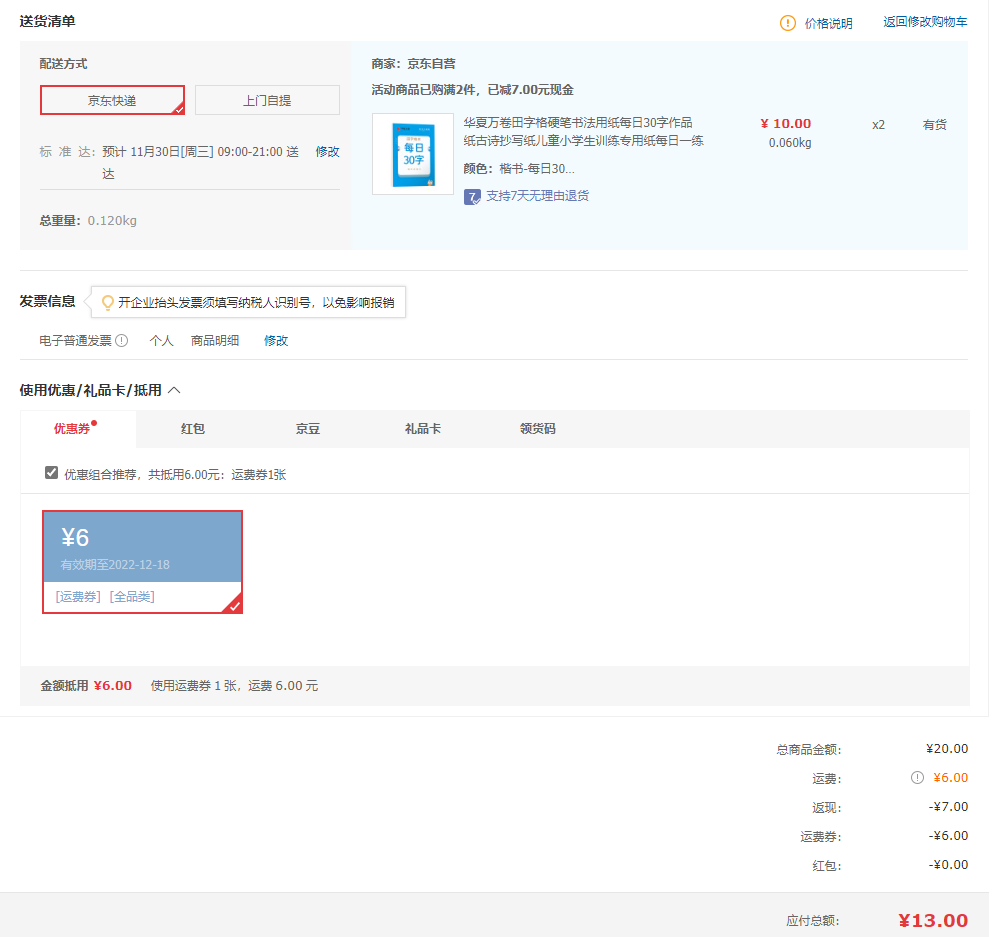Uncheck the 优惠组合推荐 checkbox
Screen dimensions: 993x937
tap(51, 473)
